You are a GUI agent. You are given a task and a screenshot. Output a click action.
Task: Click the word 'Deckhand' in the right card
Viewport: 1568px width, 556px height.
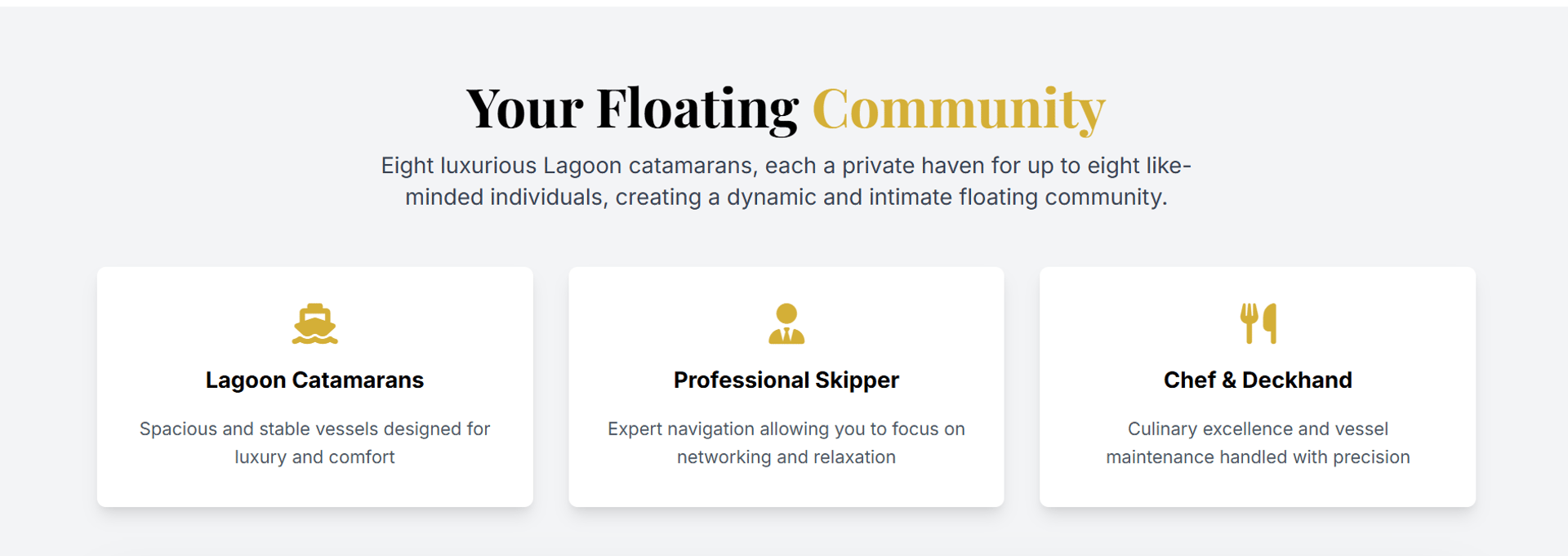click(1297, 380)
